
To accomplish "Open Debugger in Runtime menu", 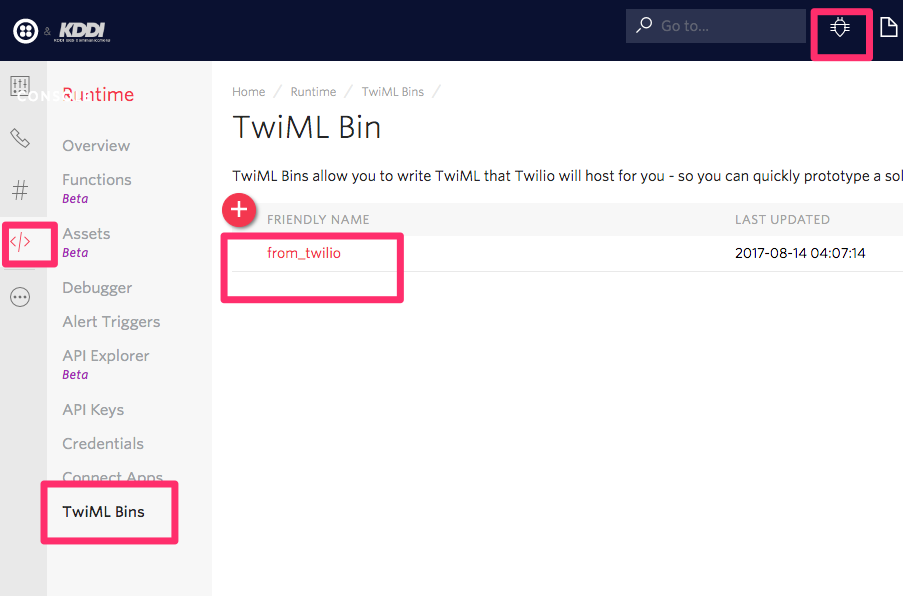I will 97,288.
